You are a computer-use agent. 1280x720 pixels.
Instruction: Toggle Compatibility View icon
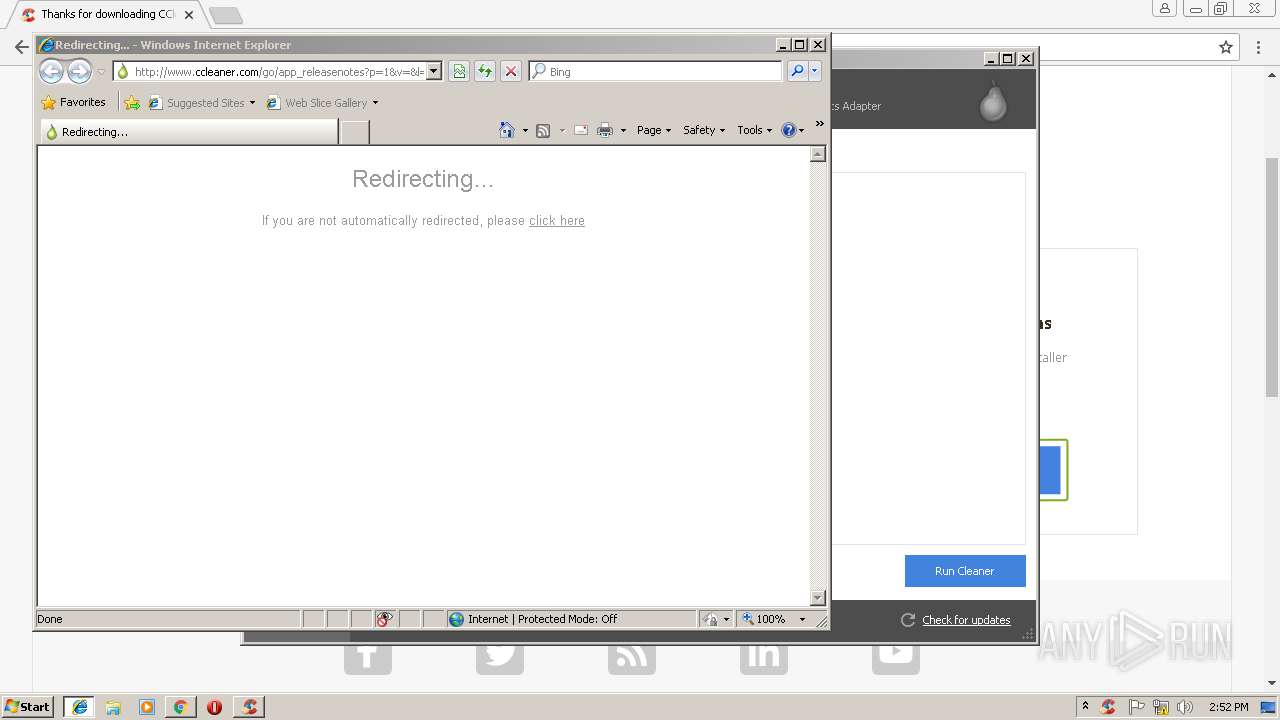pos(459,71)
